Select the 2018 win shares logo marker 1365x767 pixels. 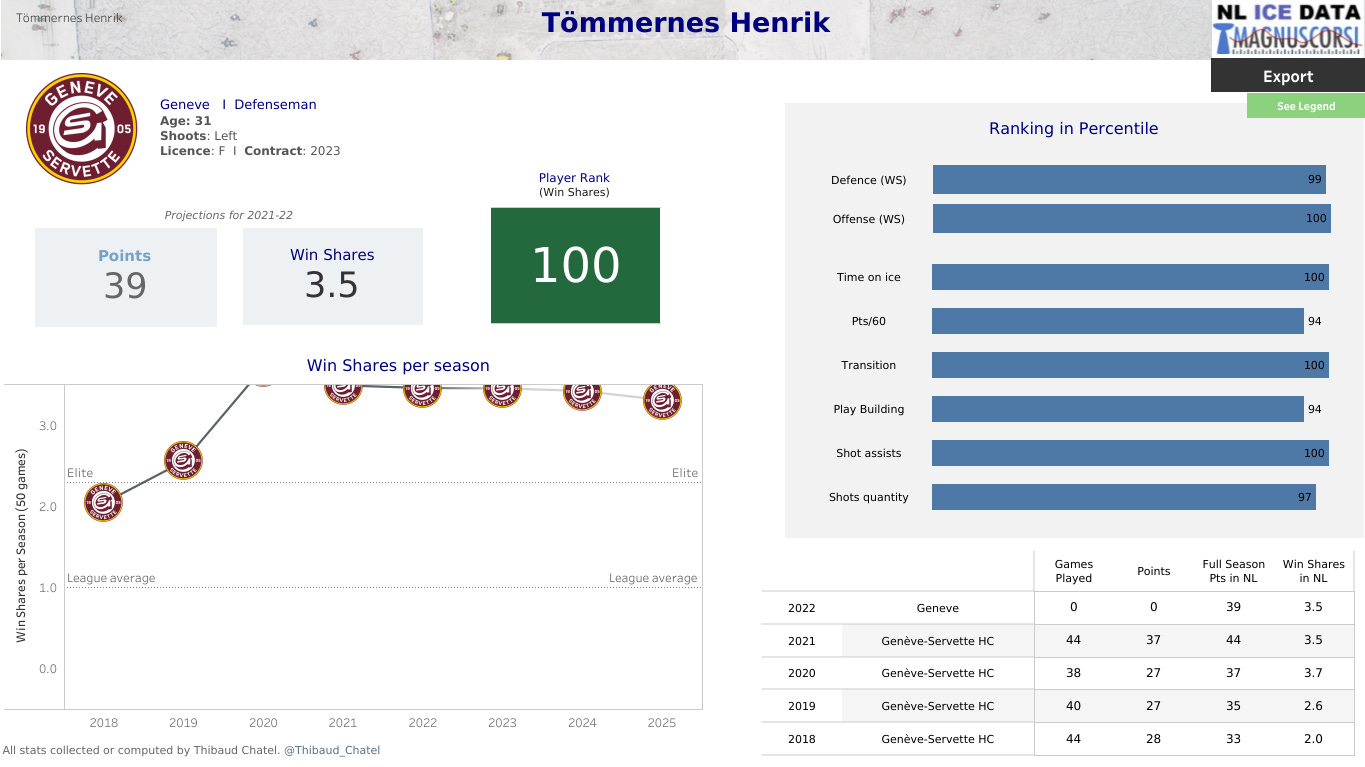click(103, 502)
